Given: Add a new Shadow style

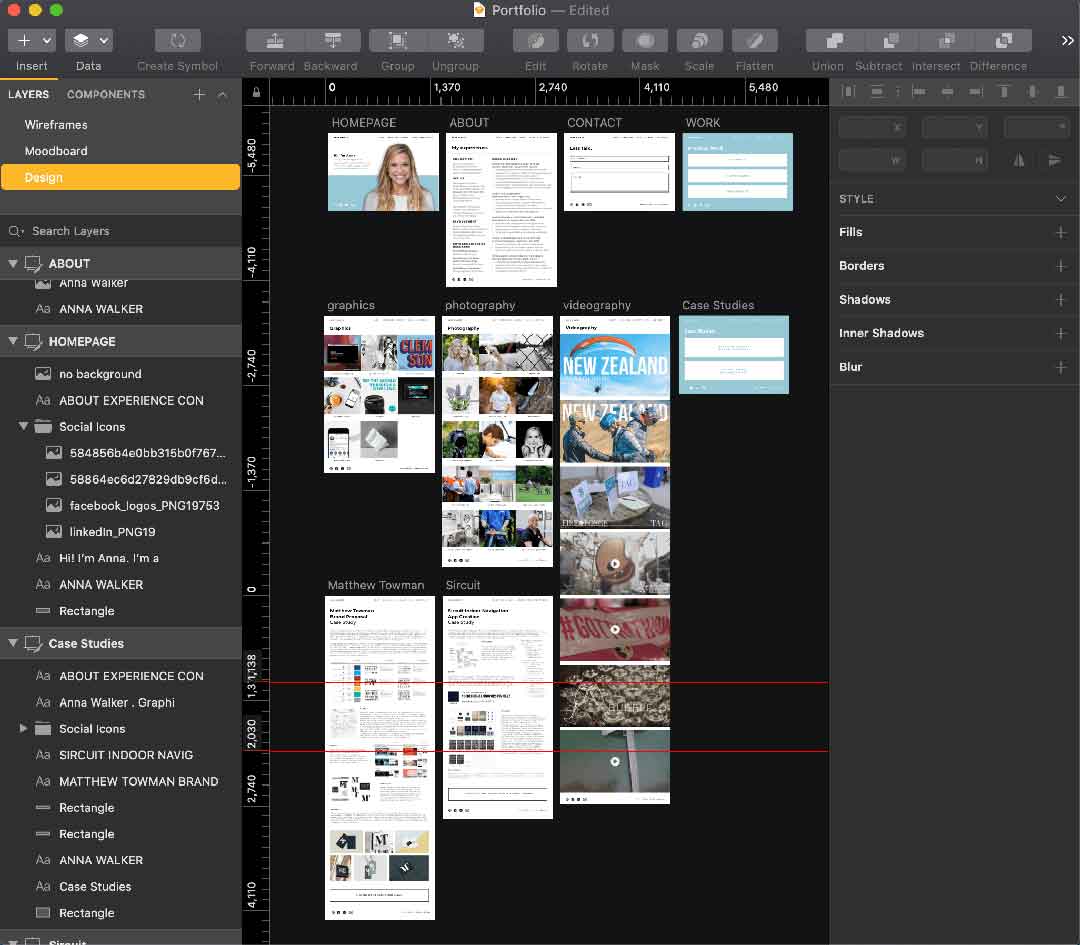Looking at the screenshot, I should 1061,300.
